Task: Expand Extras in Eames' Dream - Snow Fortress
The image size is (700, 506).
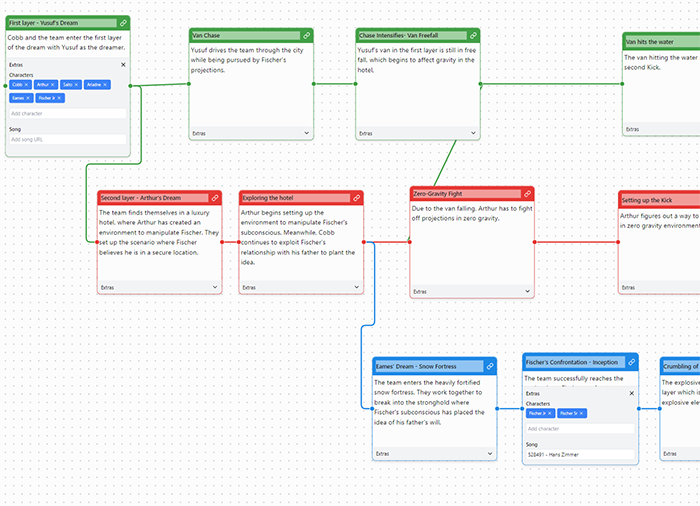Action: click(x=489, y=453)
